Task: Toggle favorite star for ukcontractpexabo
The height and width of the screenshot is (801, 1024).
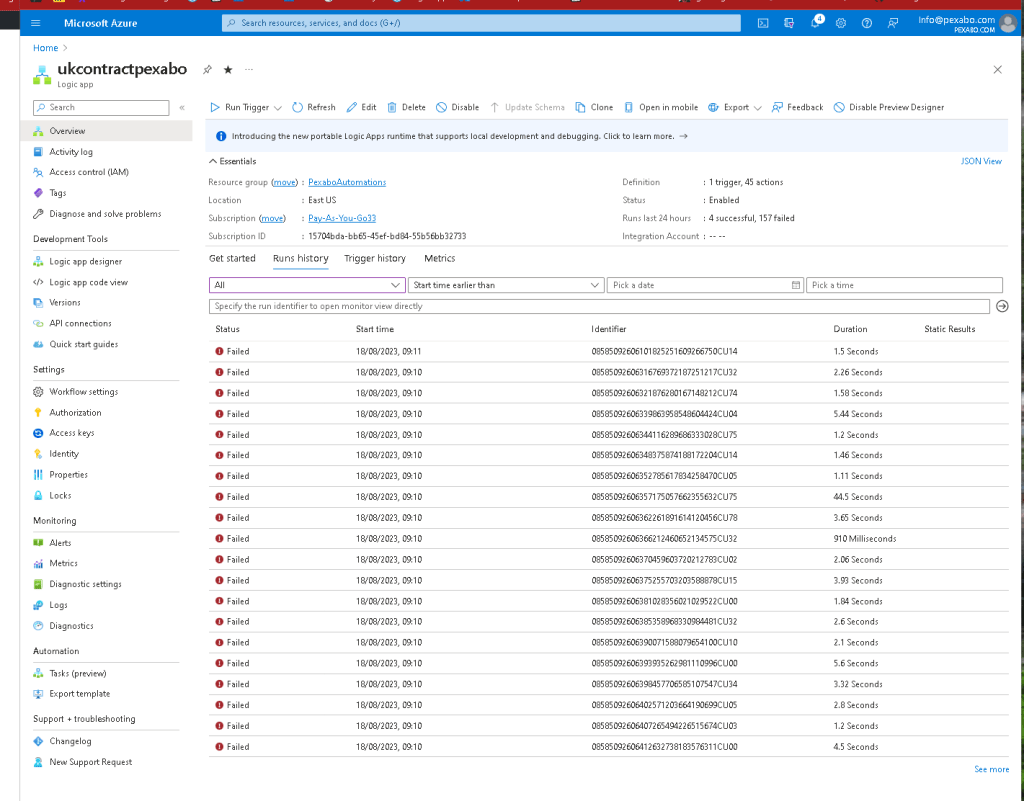Action: 228,69
